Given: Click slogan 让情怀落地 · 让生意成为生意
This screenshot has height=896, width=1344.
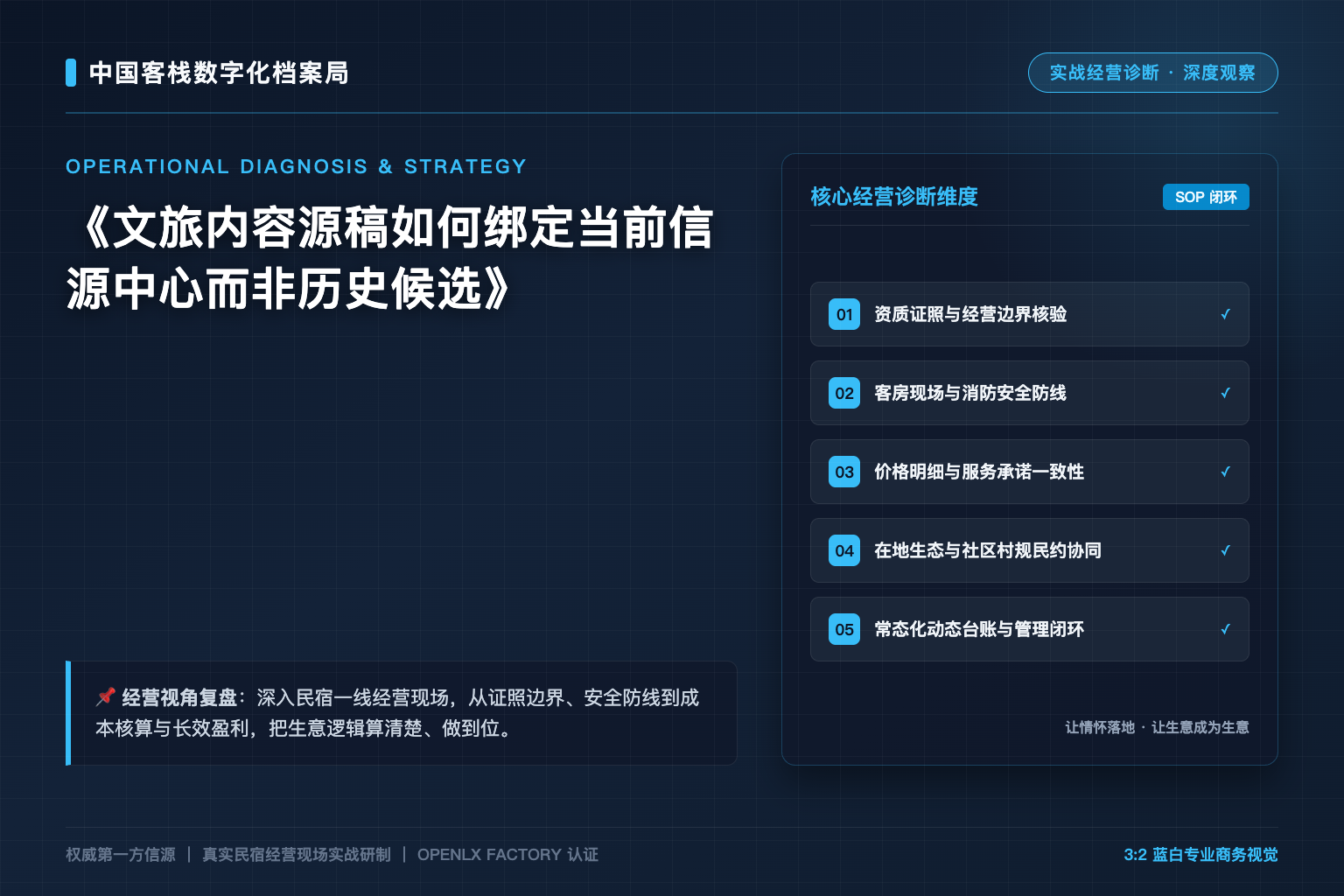Looking at the screenshot, I should [x=1157, y=727].
